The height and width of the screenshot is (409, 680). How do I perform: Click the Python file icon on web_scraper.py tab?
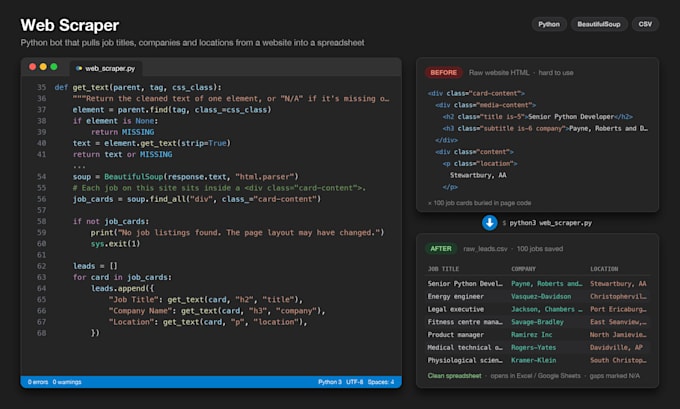point(79,69)
